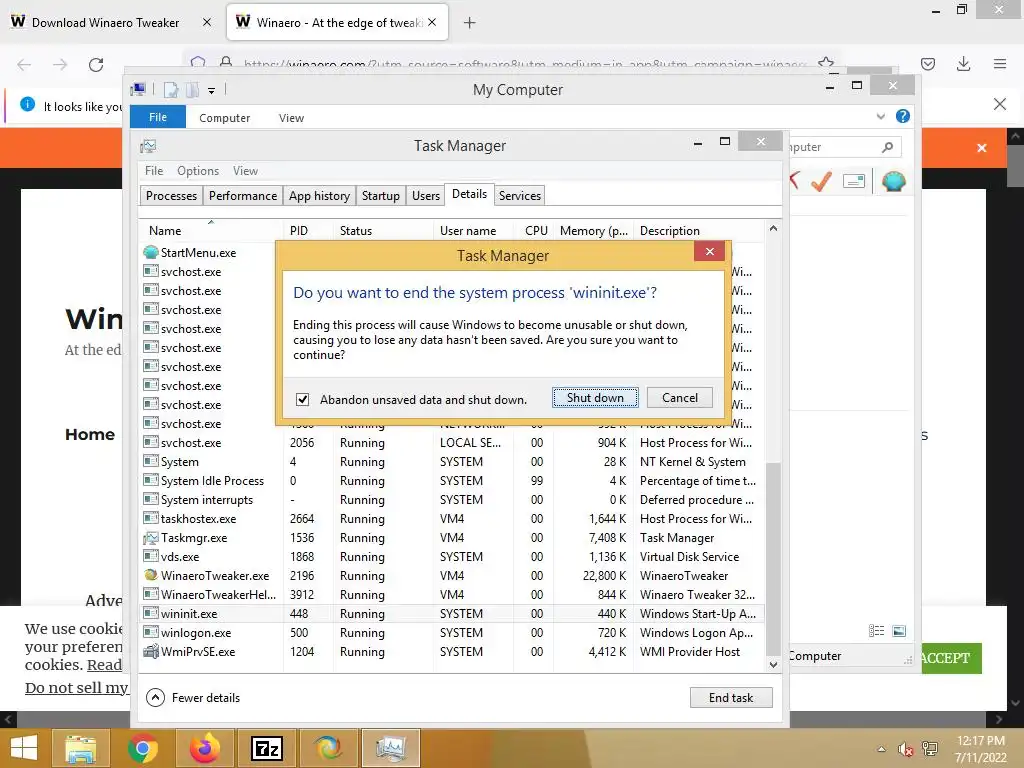Click the Taskmgr.exe process icon
This screenshot has width=1024, height=768.
pyautogui.click(x=151, y=537)
